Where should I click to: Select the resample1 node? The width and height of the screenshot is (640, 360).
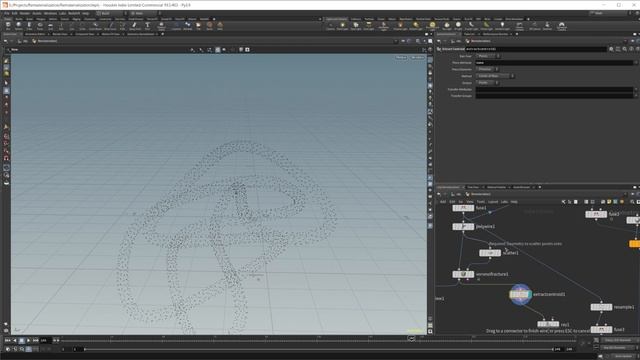point(601,307)
